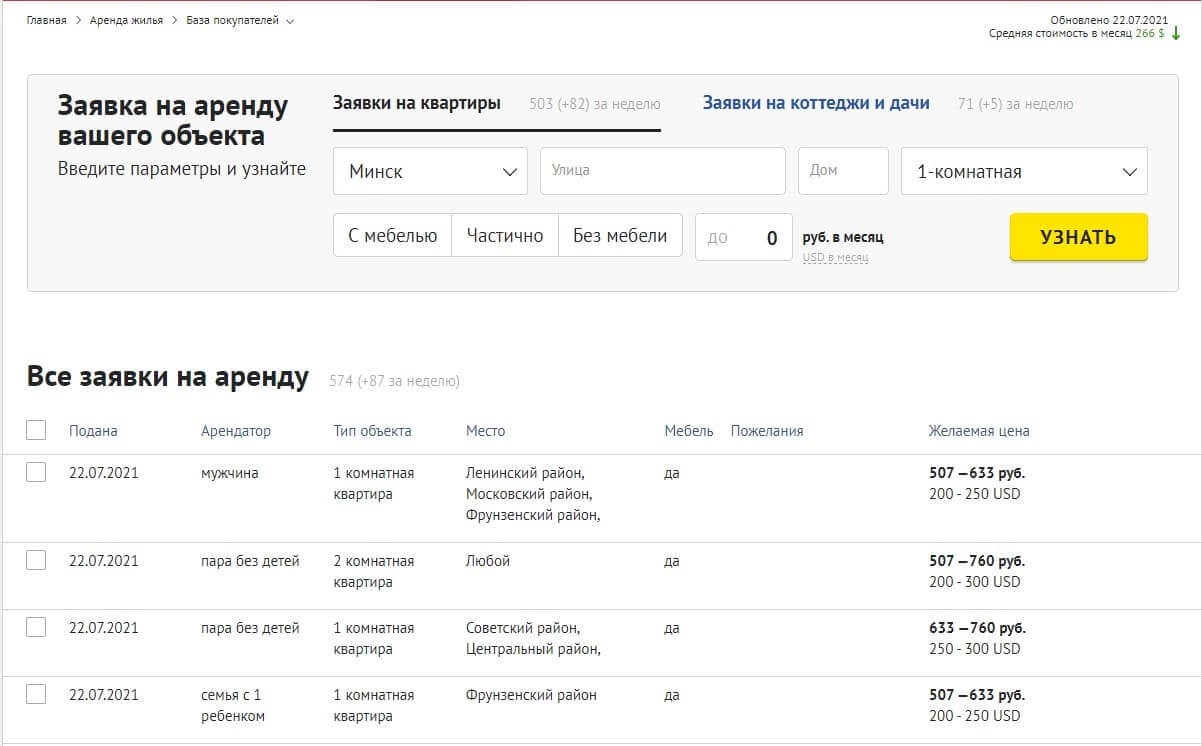The image size is (1202, 746).
Task: Check the box for the мужчина request row
Action: point(36,472)
